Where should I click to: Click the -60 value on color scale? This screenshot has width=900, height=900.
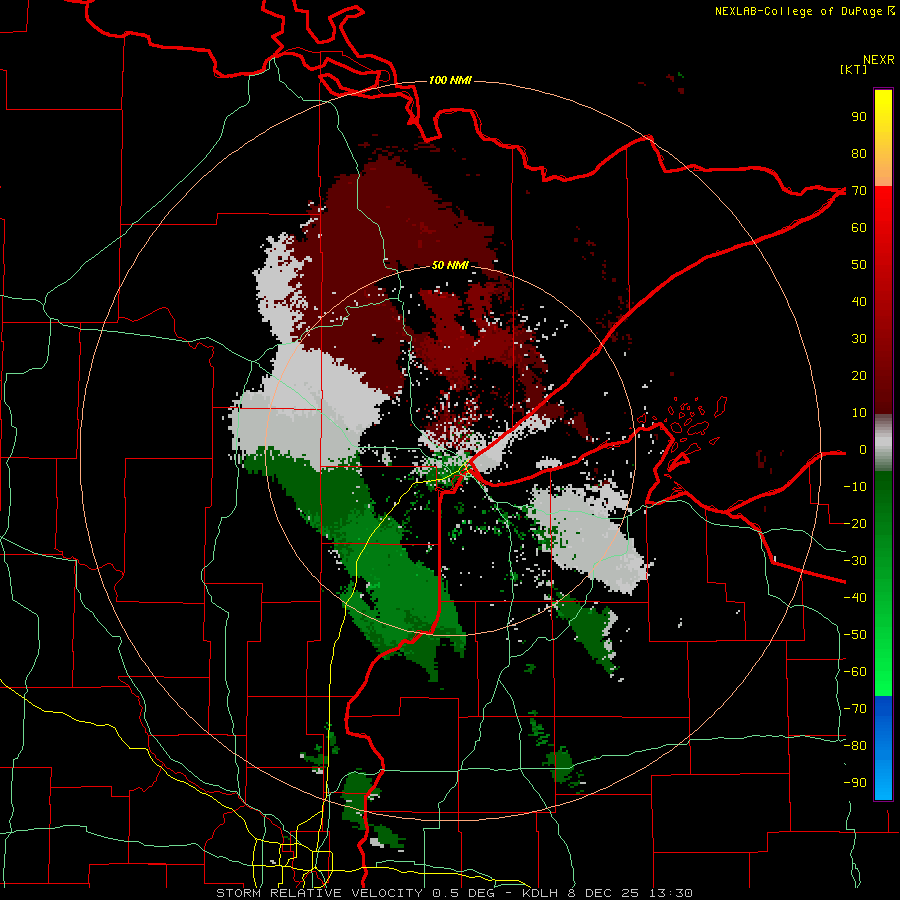tap(855, 672)
